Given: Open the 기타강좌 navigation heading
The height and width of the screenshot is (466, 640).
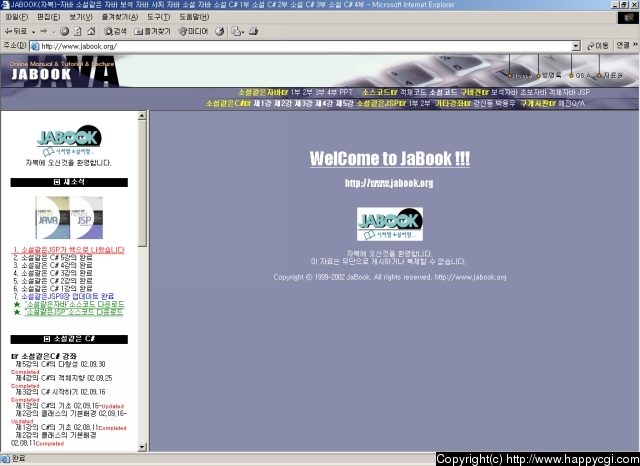Looking at the screenshot, I should 453,104.
